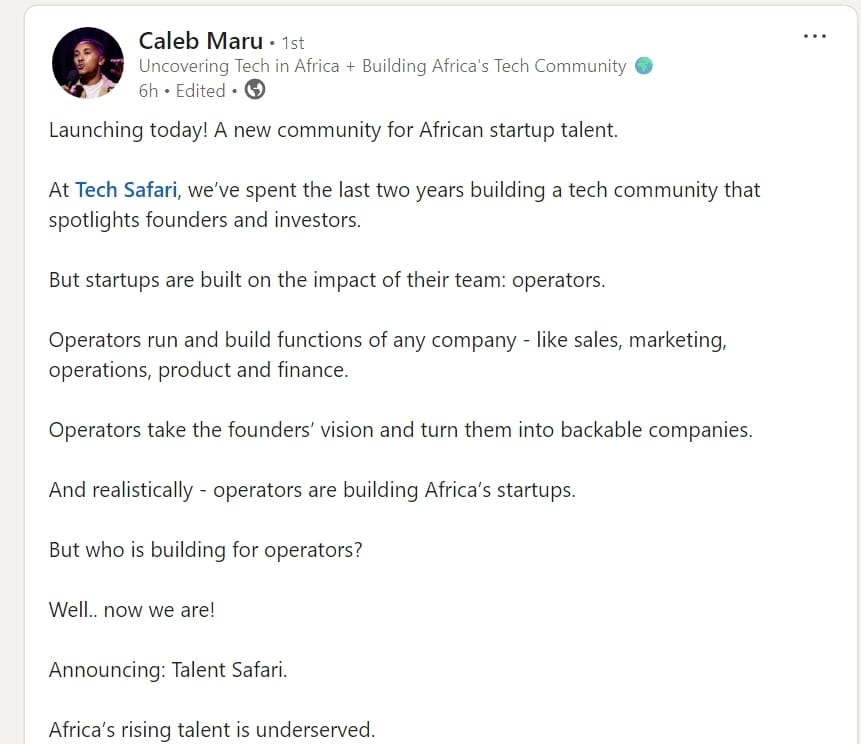Open the post's three-dot options menu
The height and width of the screenshot is (744, 861).
(x=814, y=37)
